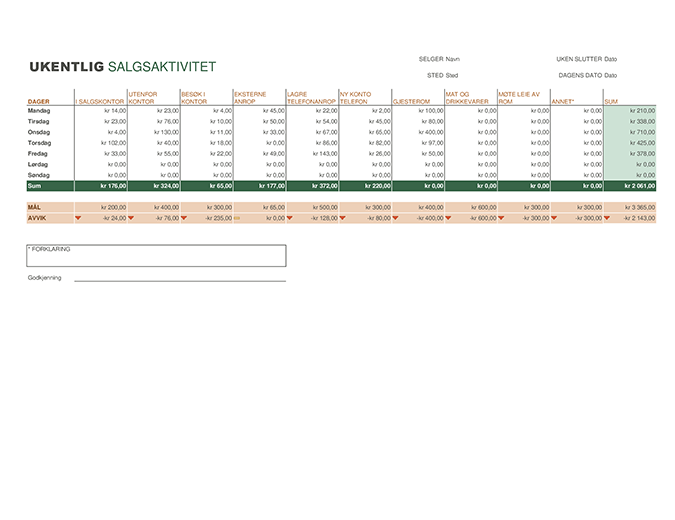Viewport: 675px width, 520px height.
Task: Click the red down arrow under I SALGSKONTOR
Action: point(78,218)
